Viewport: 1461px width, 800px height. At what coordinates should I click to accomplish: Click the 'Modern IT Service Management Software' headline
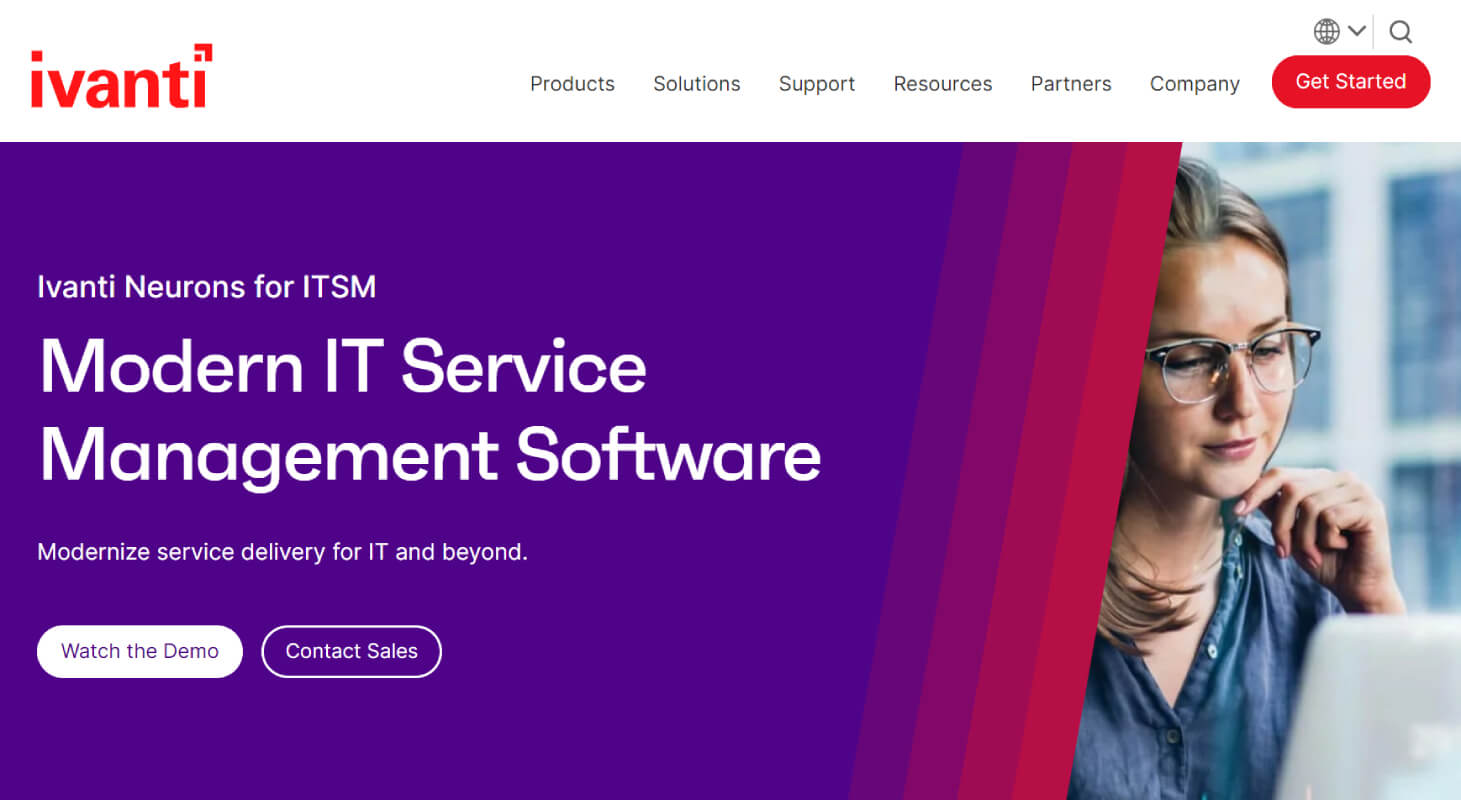click(430, 411)
